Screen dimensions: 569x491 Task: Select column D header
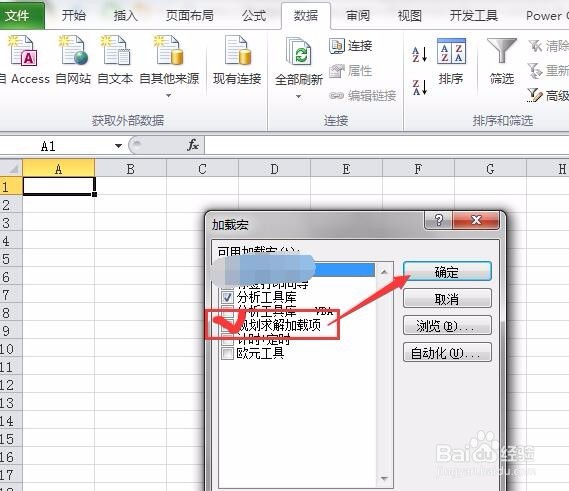(274, 169)
